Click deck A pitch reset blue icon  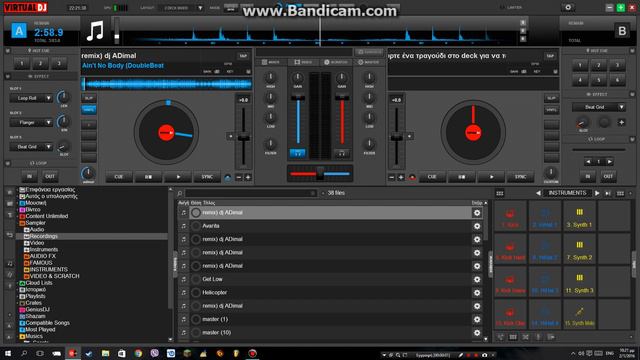pos(228,177)
